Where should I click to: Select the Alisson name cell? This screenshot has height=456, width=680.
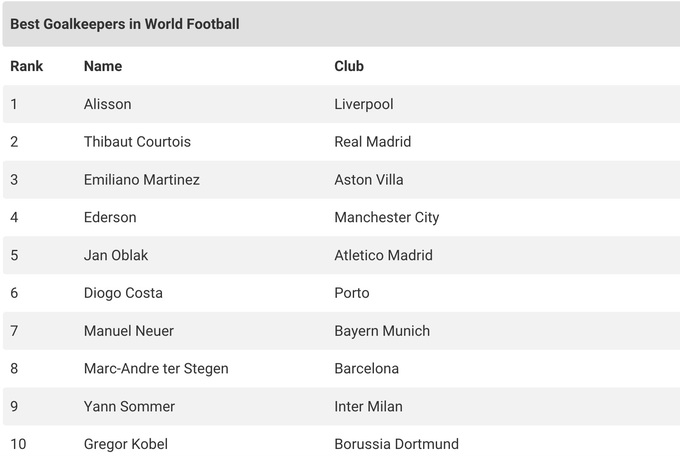tap(107, 104)
